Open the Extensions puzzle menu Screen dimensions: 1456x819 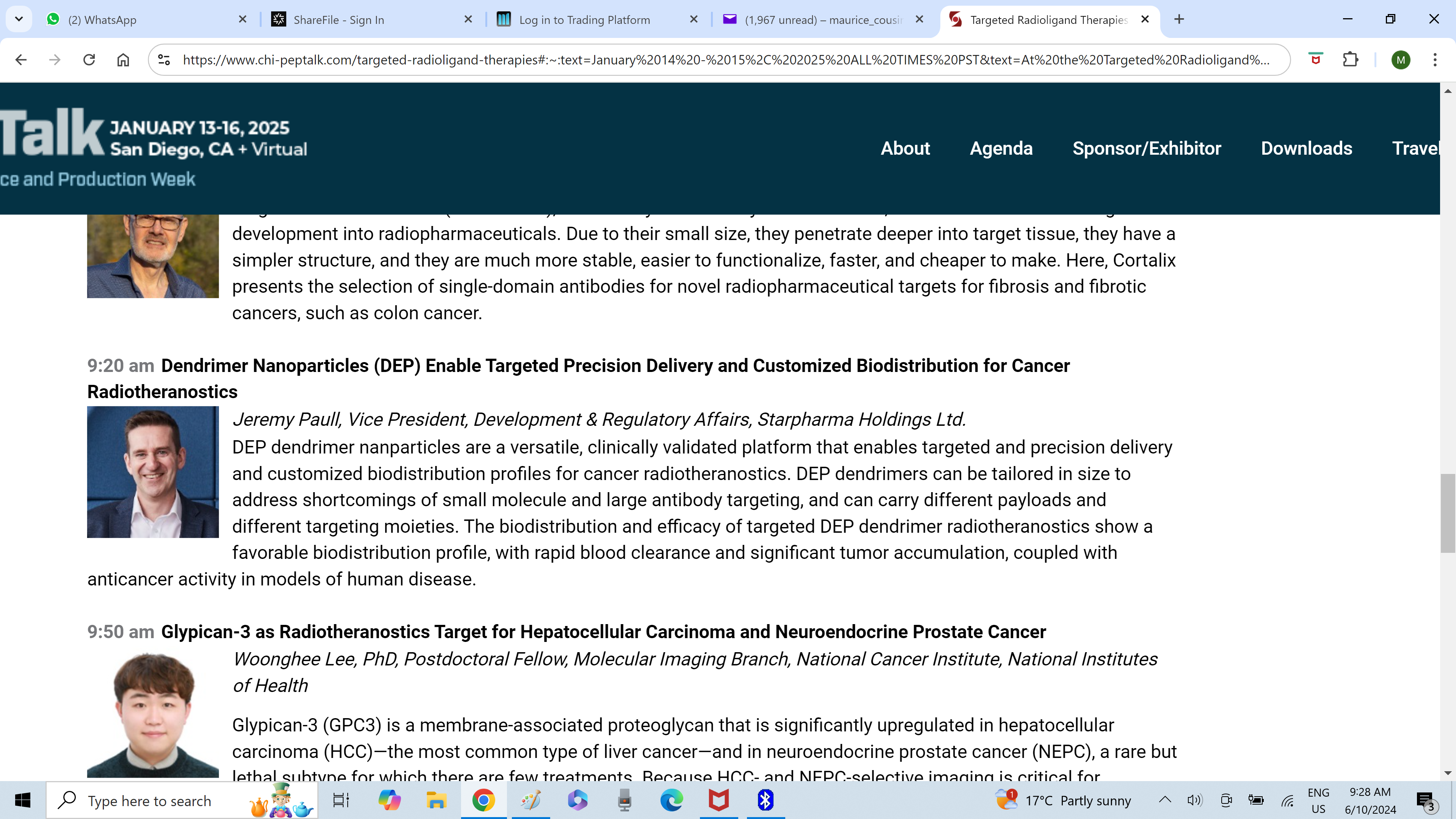(x=1350, y=60)
